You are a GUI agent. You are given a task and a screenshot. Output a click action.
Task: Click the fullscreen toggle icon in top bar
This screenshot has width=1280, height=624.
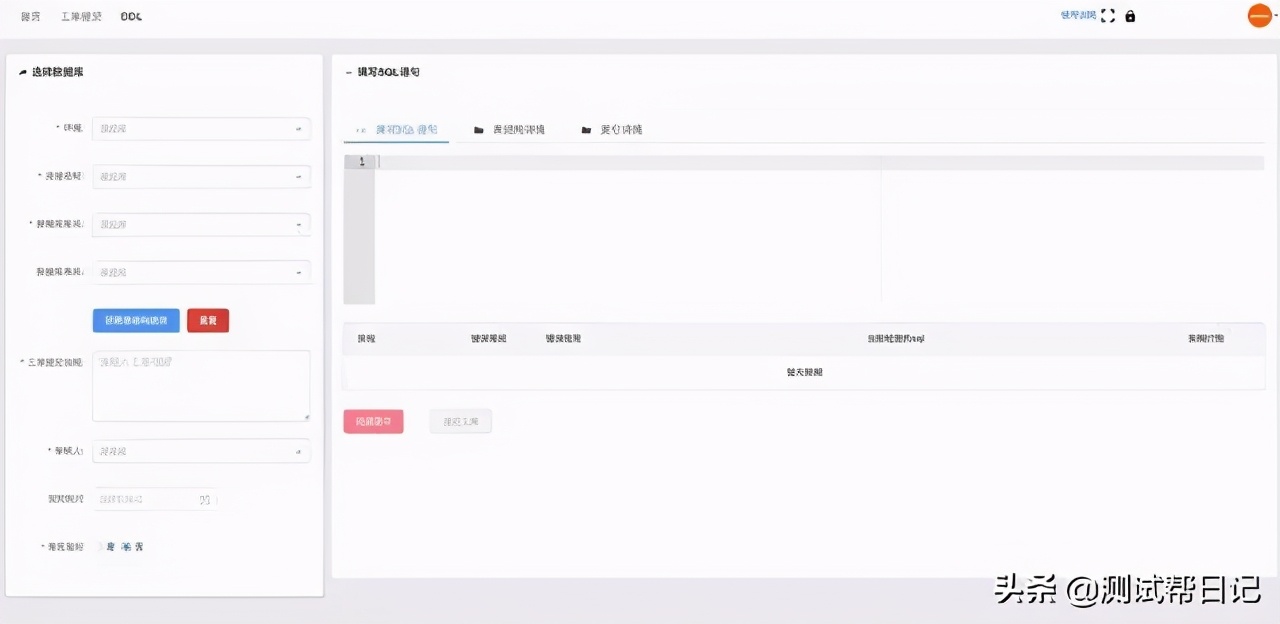[1108, 15]
